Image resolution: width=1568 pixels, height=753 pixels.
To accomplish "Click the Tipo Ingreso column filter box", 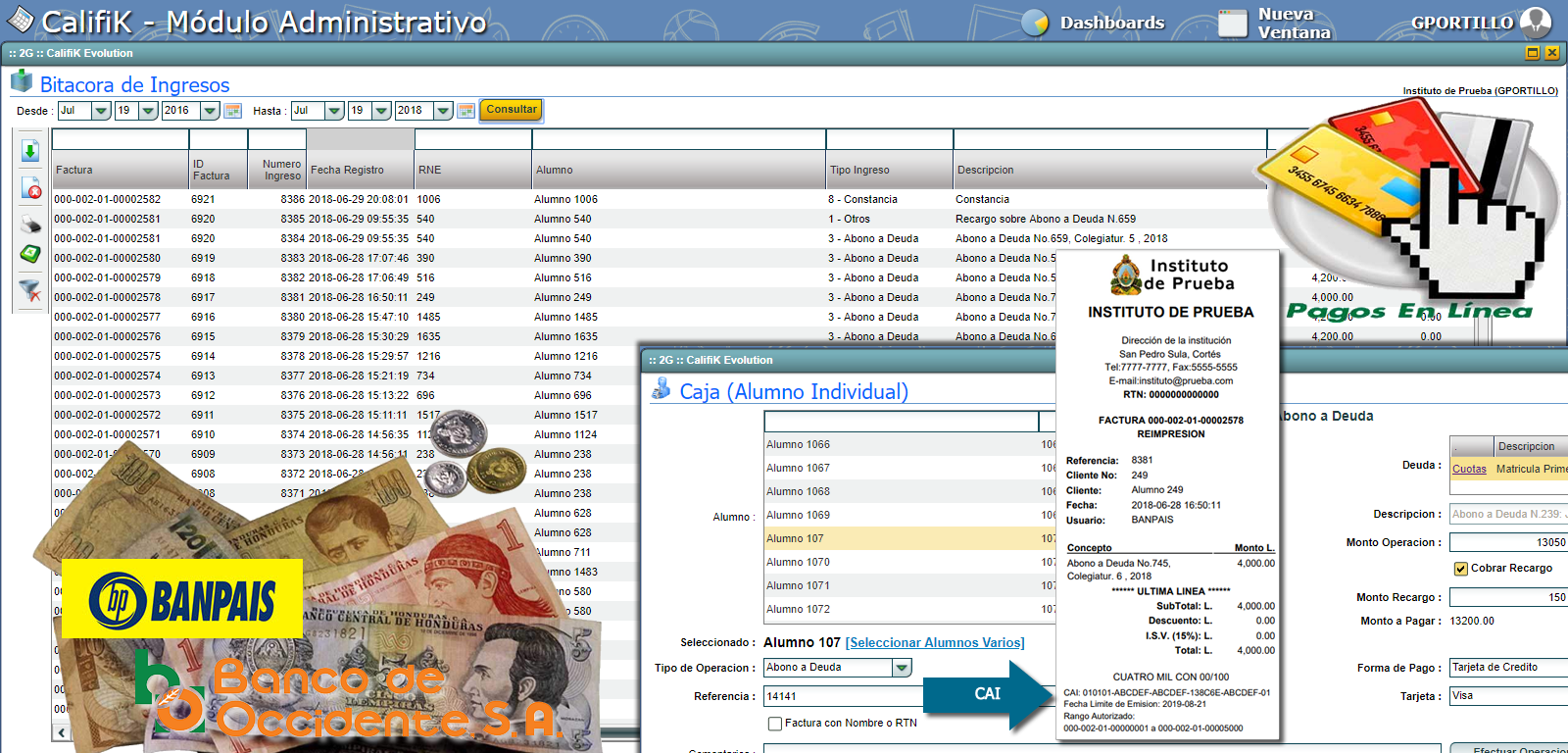I will (890, 139).
